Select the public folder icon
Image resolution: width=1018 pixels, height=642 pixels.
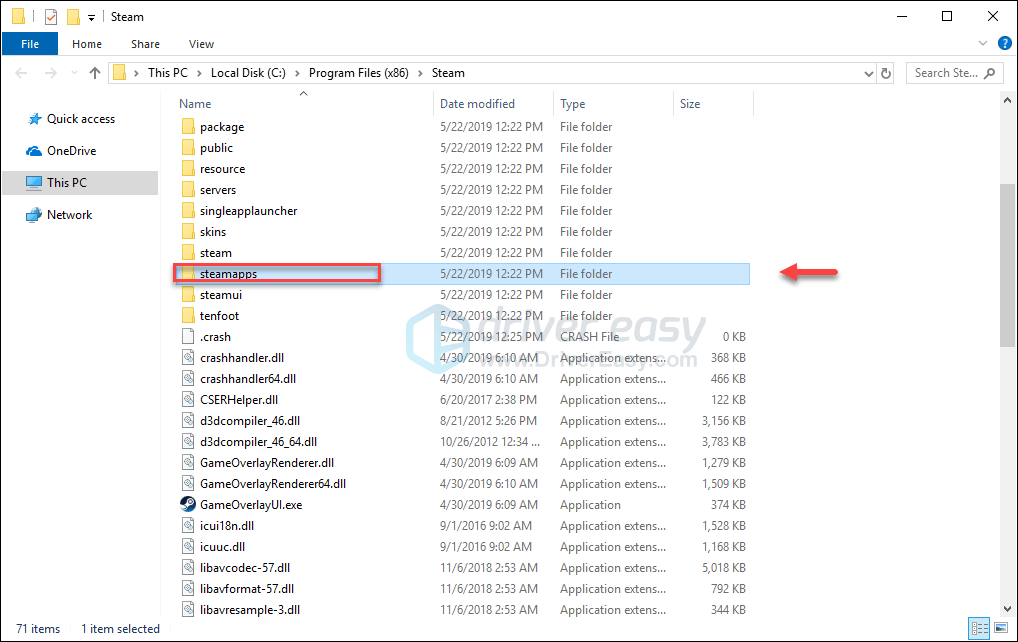click(188, 148)
